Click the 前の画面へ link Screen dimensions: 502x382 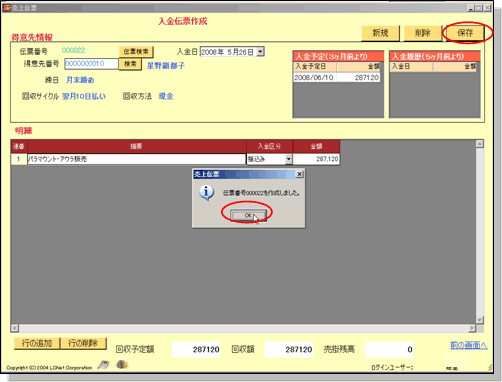point(468,345)
